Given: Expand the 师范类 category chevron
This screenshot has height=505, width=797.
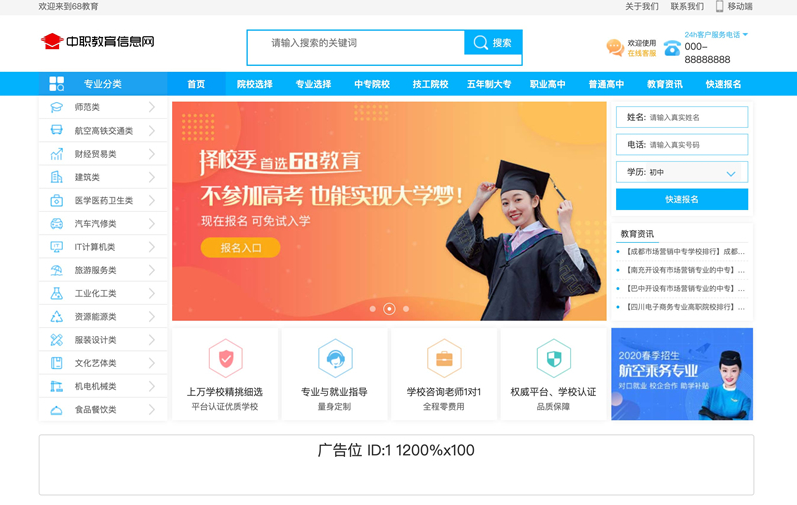Looking at the screenshot, I should (x=151, y=107).
